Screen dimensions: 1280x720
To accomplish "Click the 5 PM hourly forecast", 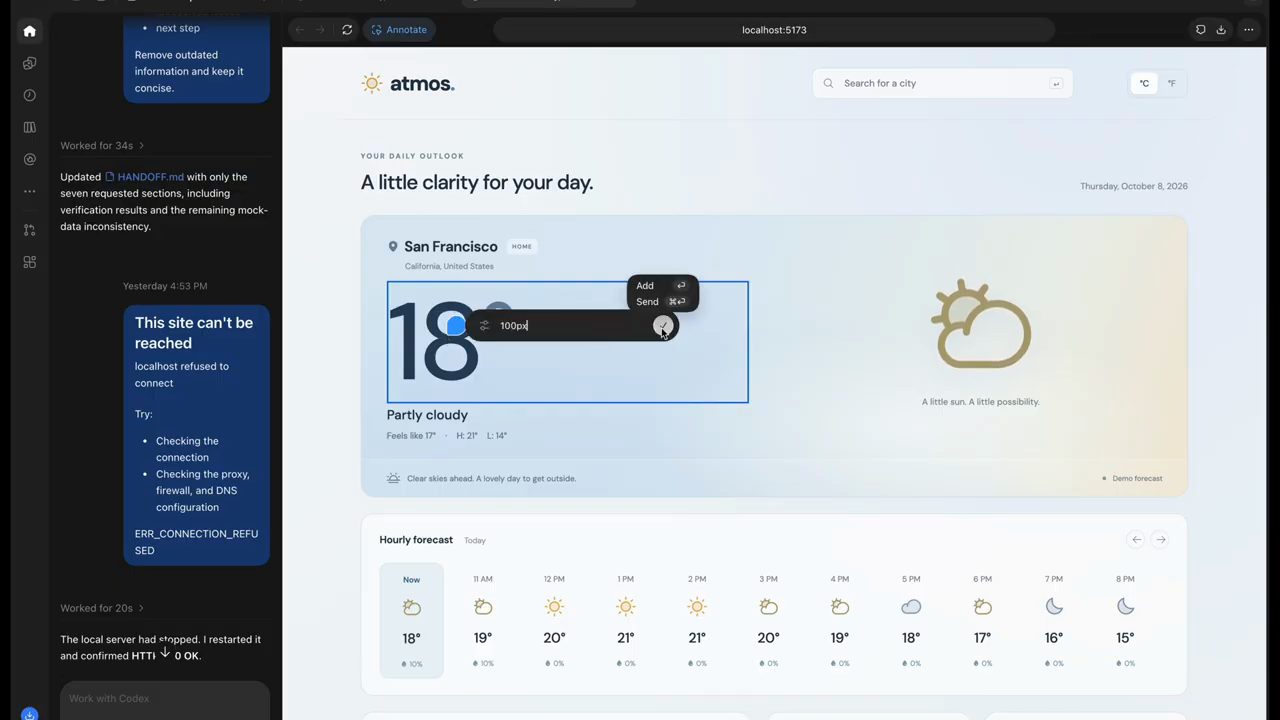I will click(911, 621).
